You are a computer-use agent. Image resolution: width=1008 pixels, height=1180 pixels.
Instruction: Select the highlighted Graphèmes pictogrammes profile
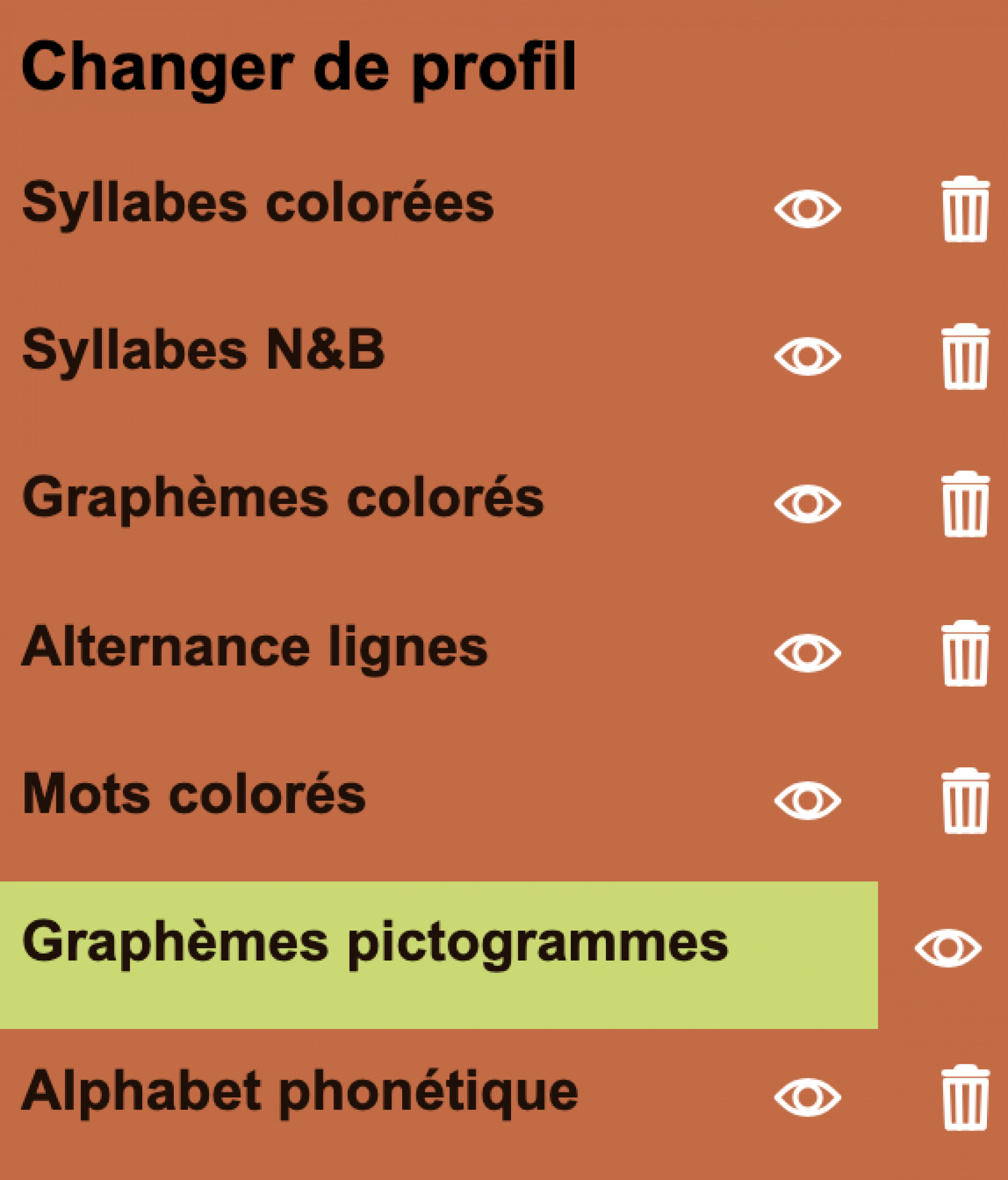[x=375, y=944]
